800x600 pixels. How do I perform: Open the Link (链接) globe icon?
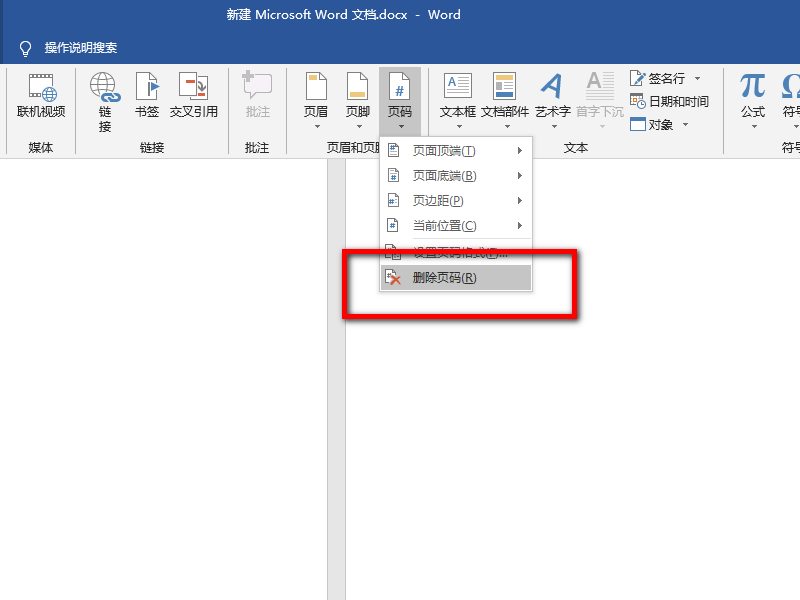(105, 87)
